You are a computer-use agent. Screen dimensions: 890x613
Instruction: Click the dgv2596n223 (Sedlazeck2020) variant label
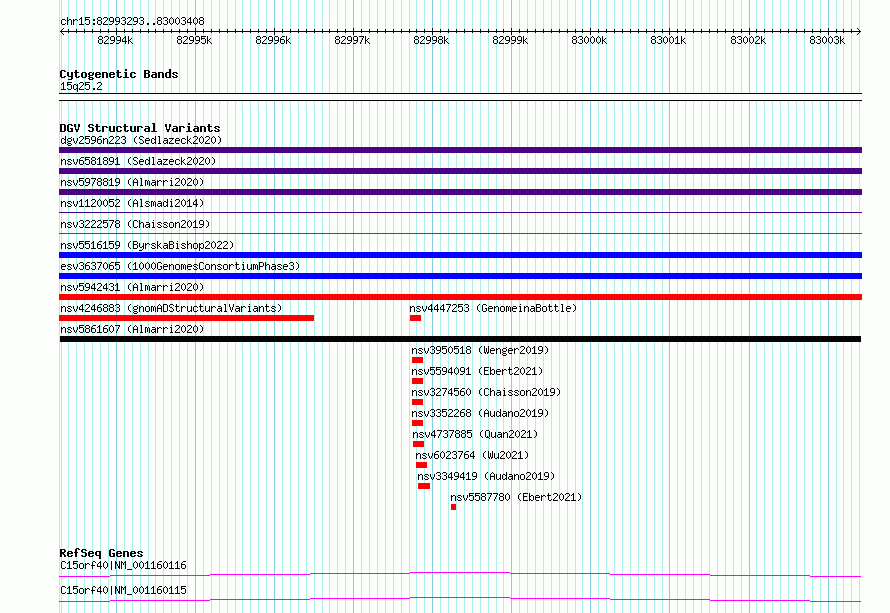[141, 140]
